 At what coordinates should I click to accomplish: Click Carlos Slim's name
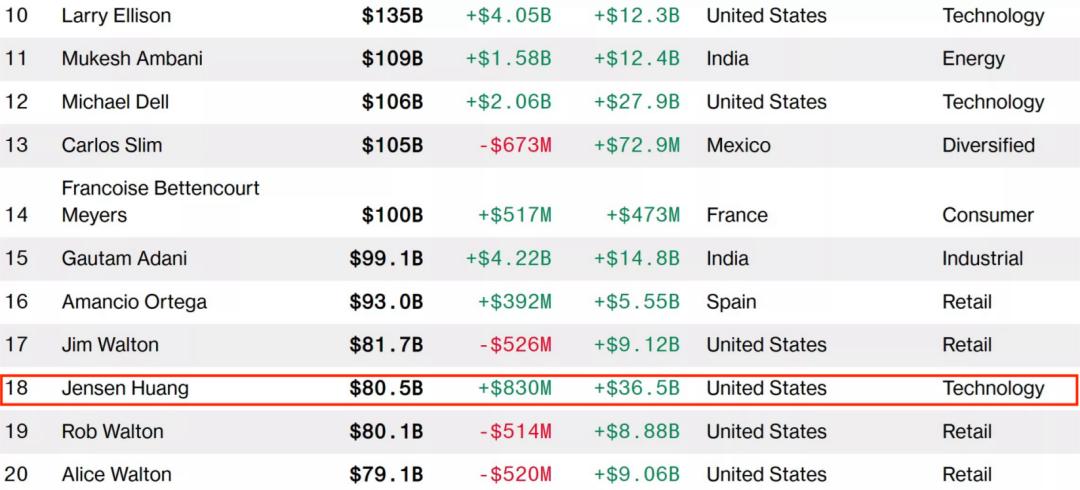coord(112,145)
